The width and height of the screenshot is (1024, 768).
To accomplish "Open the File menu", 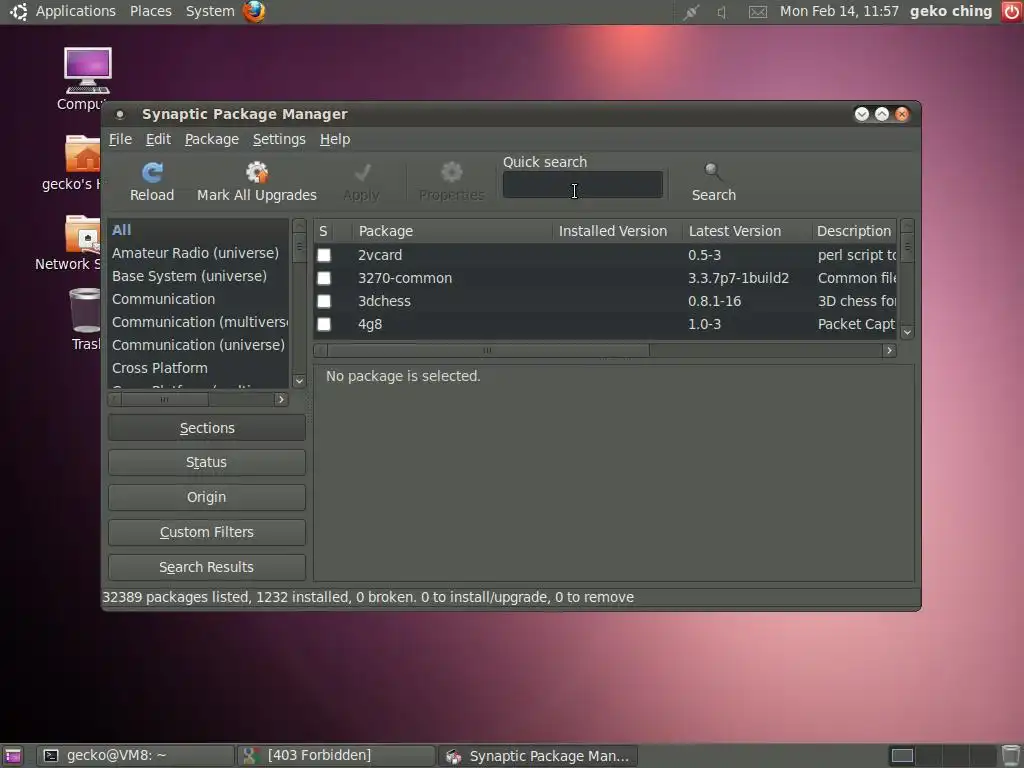I will pyautogui.click(x=120, y=139).
